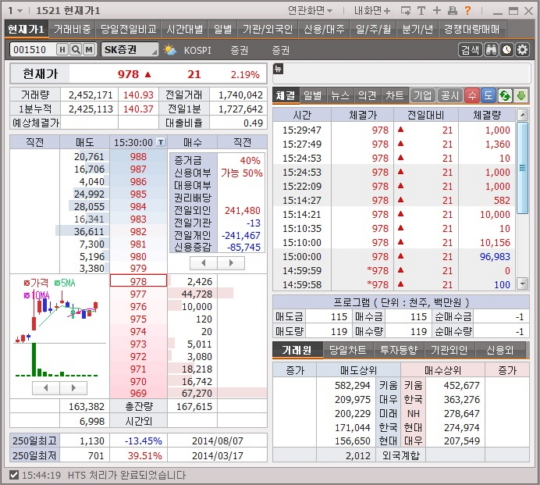The image size is (540, 485).
Task: Switch to 시간대별 tab
Action: tap(185, 29)
